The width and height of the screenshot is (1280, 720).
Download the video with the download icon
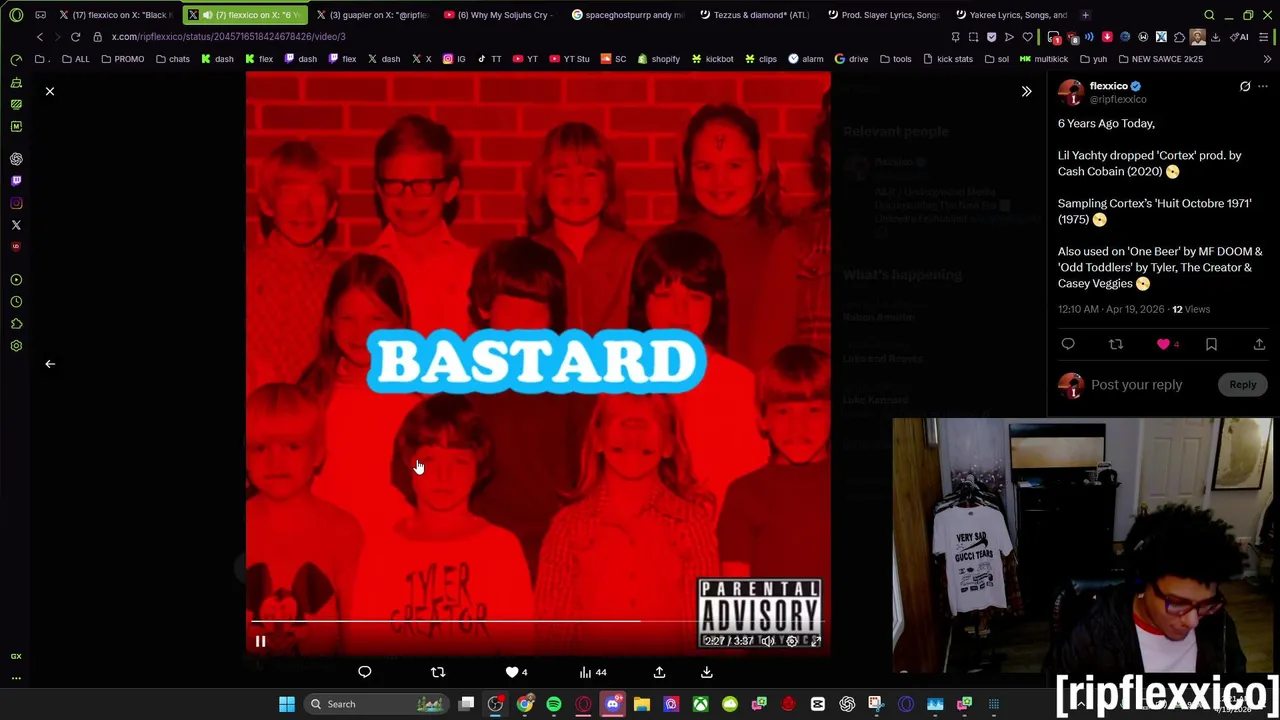pyautogui.click(x=706, y=672)
